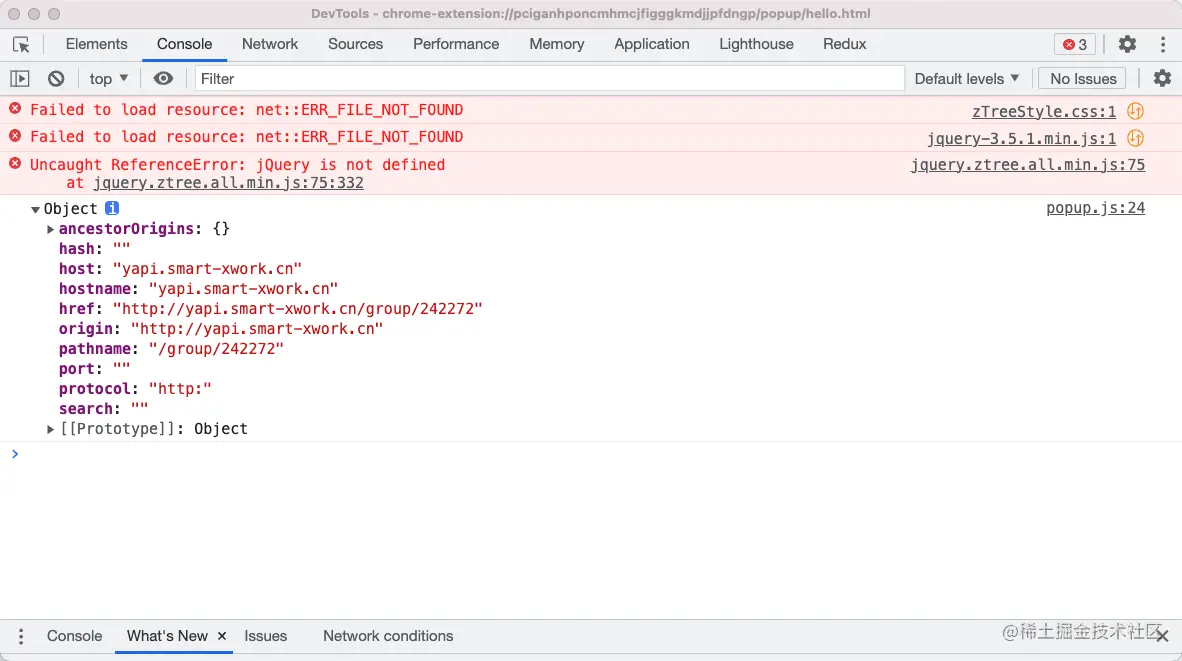The height and width of the screenshot is (661, 1182).
Task: Open the three-dot customize DevTools menu
Action: click(x=1163, y=45)
